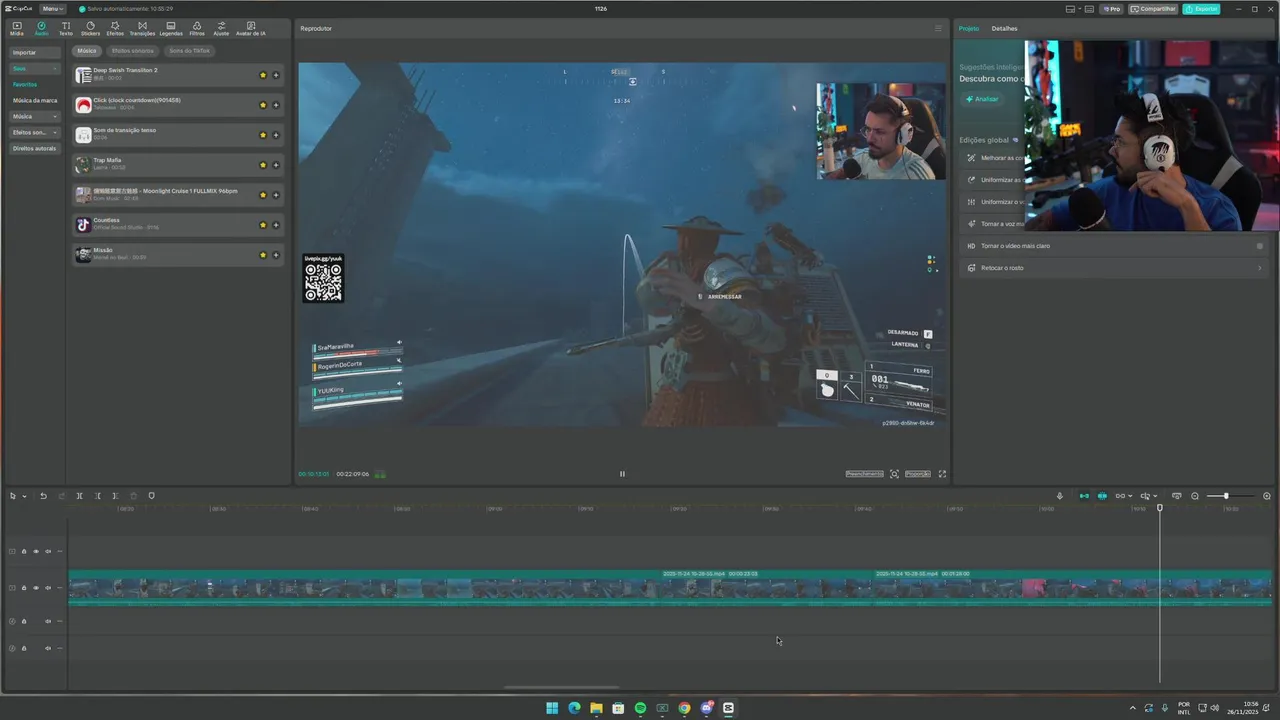
Task: Open the keyboard shortcuts icon in title bar
Action: click(1088, 9)
